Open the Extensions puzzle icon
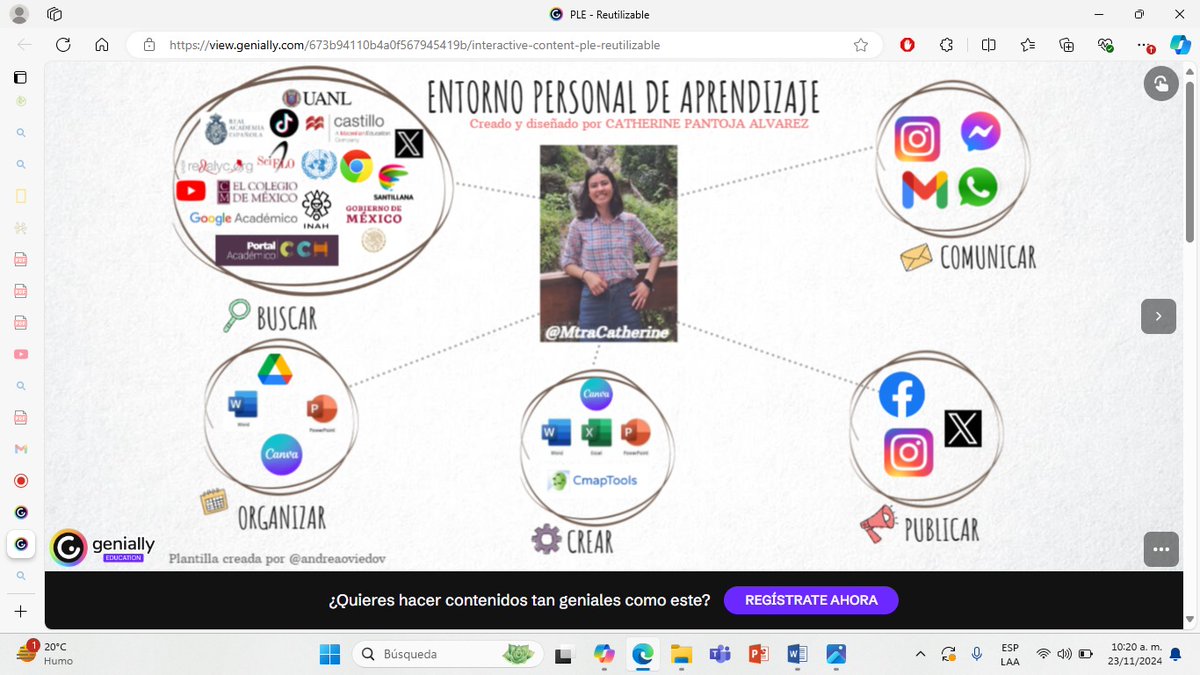The width and height of the screenshot is (1200, 675). click(x=946, y=45)
